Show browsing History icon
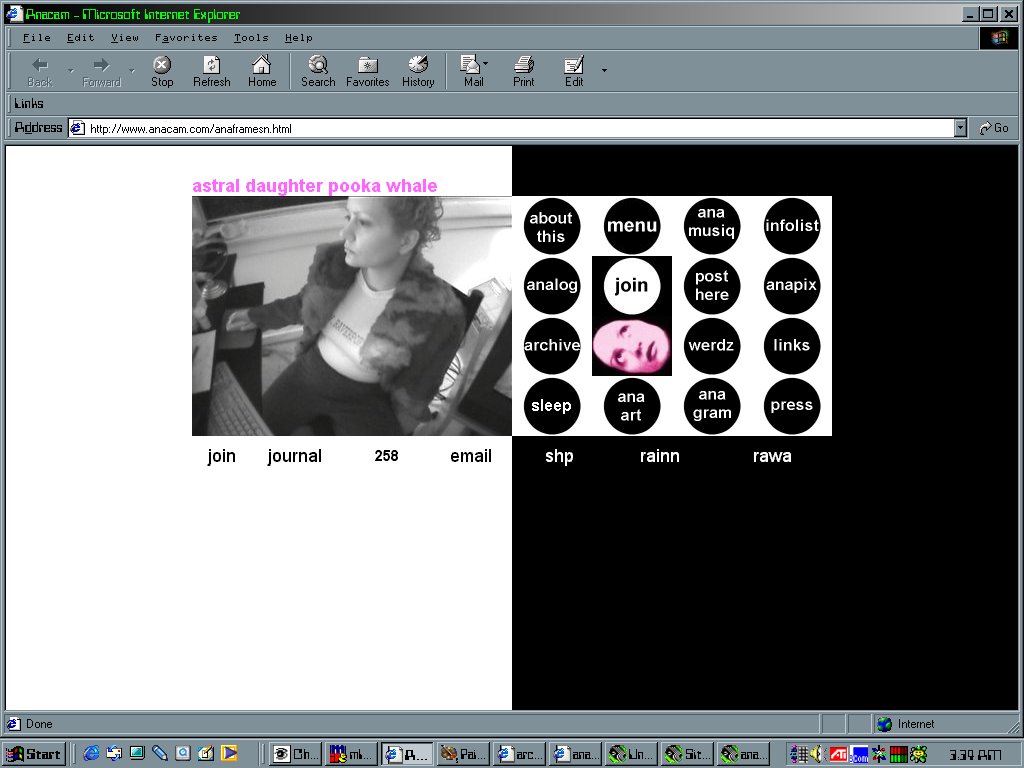This screenshot has height=768, width=1024. tap(418, 66)
